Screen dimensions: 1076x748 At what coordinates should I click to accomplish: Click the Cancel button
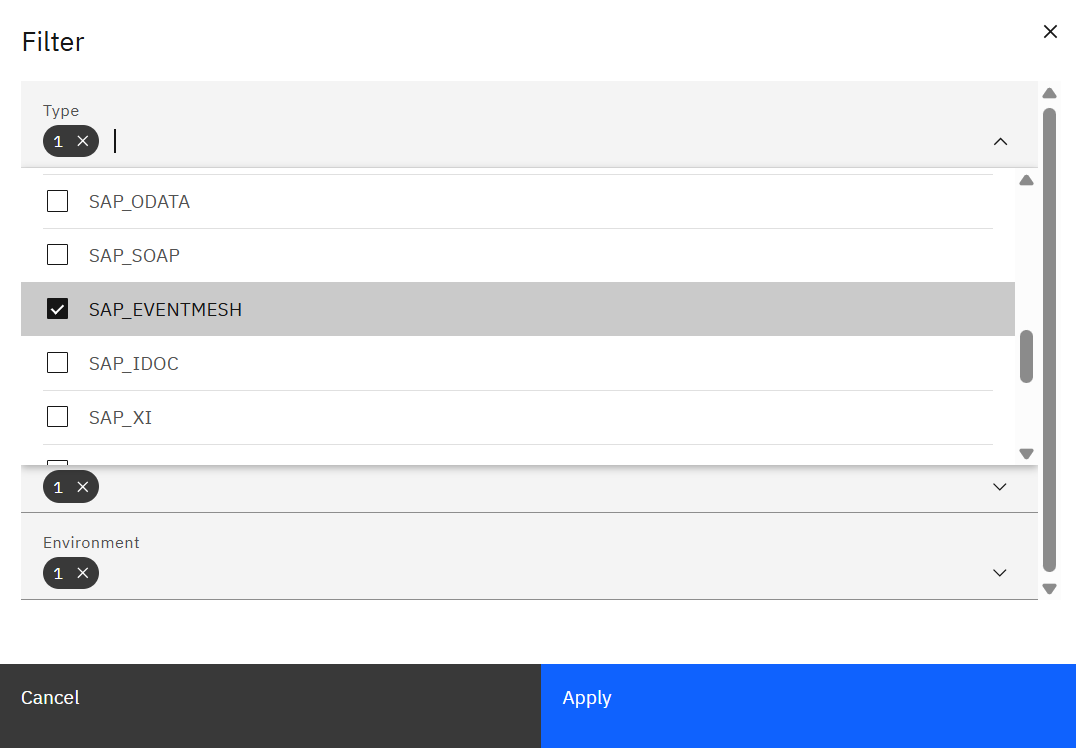50,698
